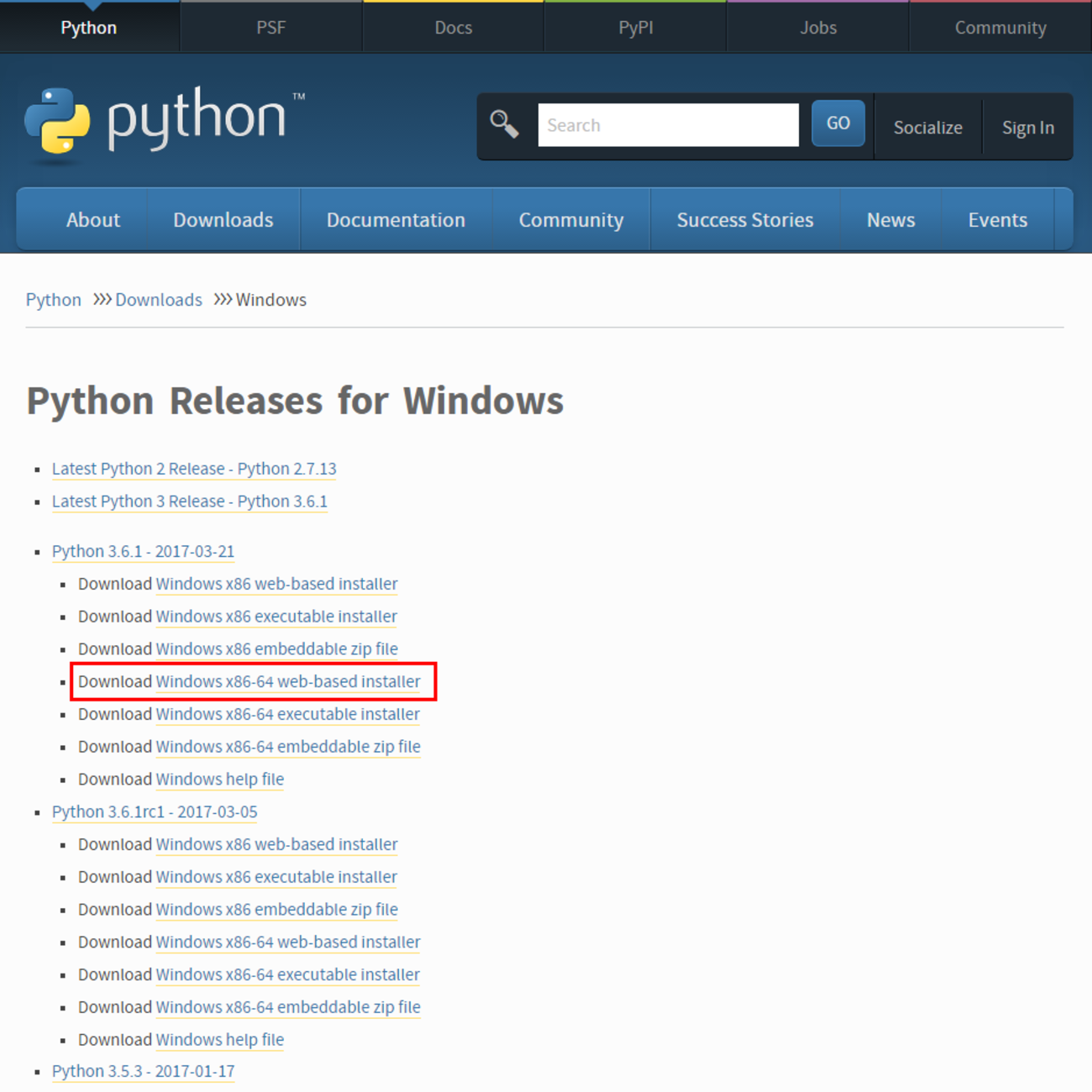Open Python 3.5.3 release page
Viewport: 1092px width, 1092px height.
143,1071
